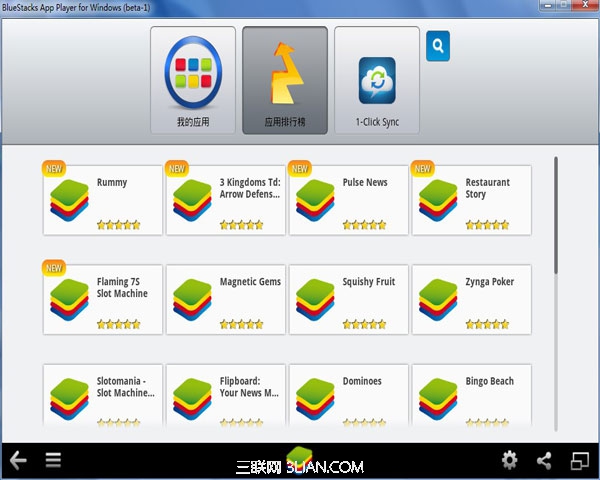Click the Magnetic Gems title text
Image resolution: width=600 pixels, height=480 pixels.
pyautogui.click(x=250, y=282)
